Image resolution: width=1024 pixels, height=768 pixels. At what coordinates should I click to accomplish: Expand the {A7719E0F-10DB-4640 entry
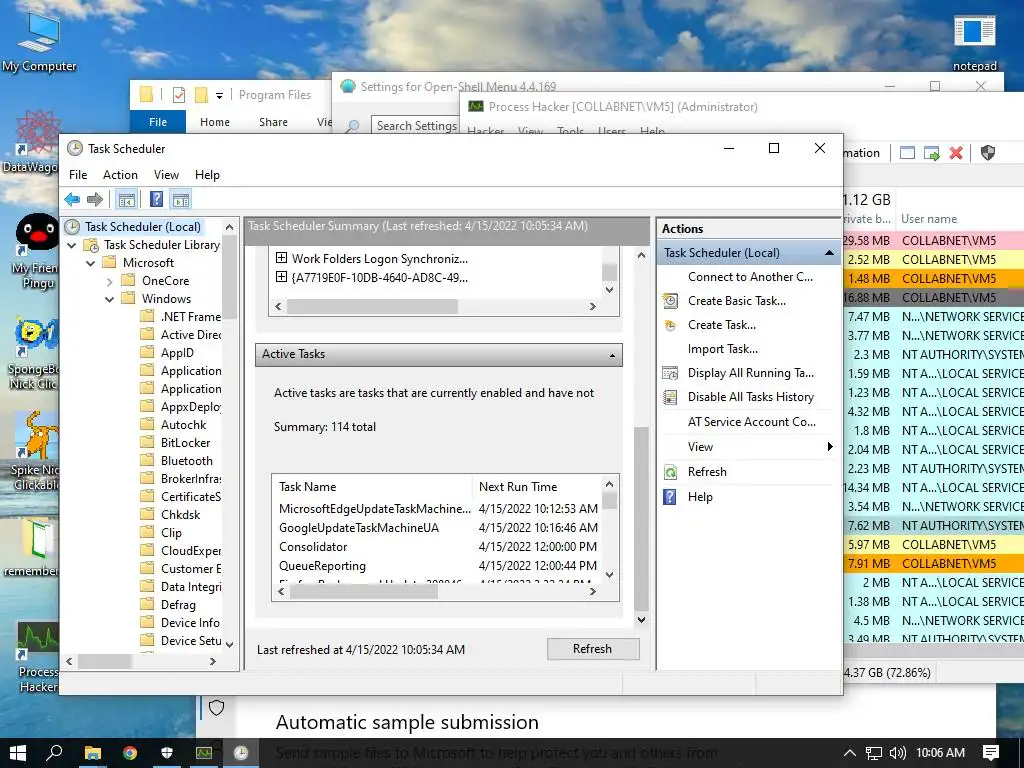(281, 277)
